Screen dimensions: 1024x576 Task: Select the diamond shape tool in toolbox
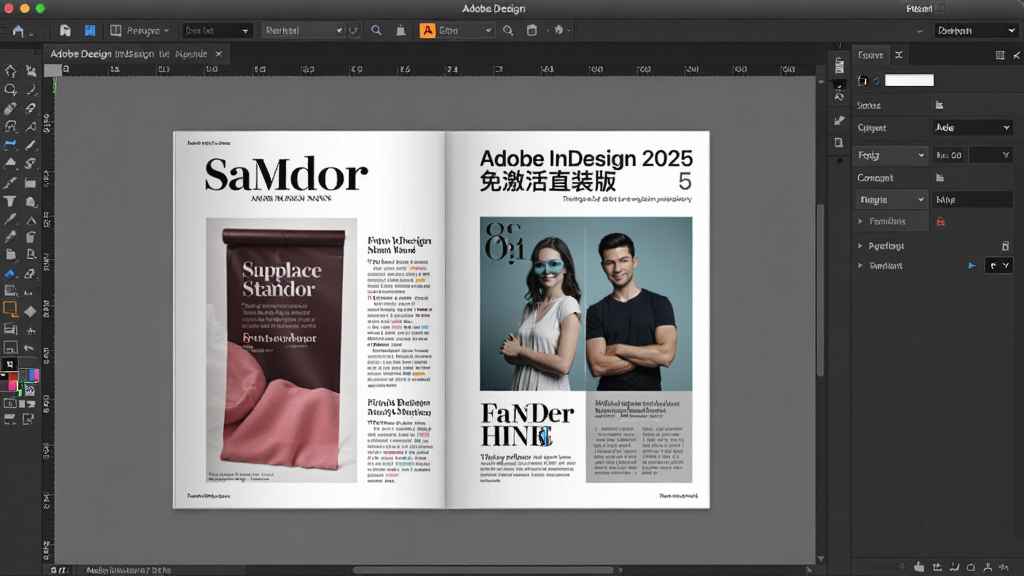click(x=31, y=312)
